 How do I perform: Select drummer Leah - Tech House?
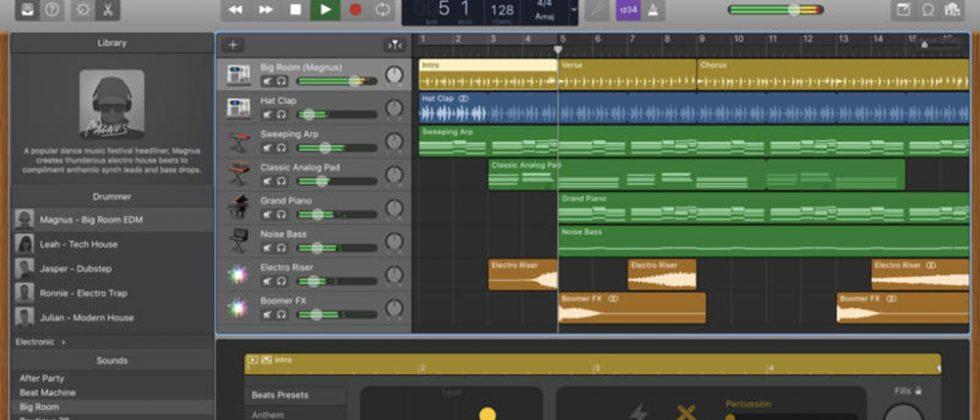tap(112, 244)
